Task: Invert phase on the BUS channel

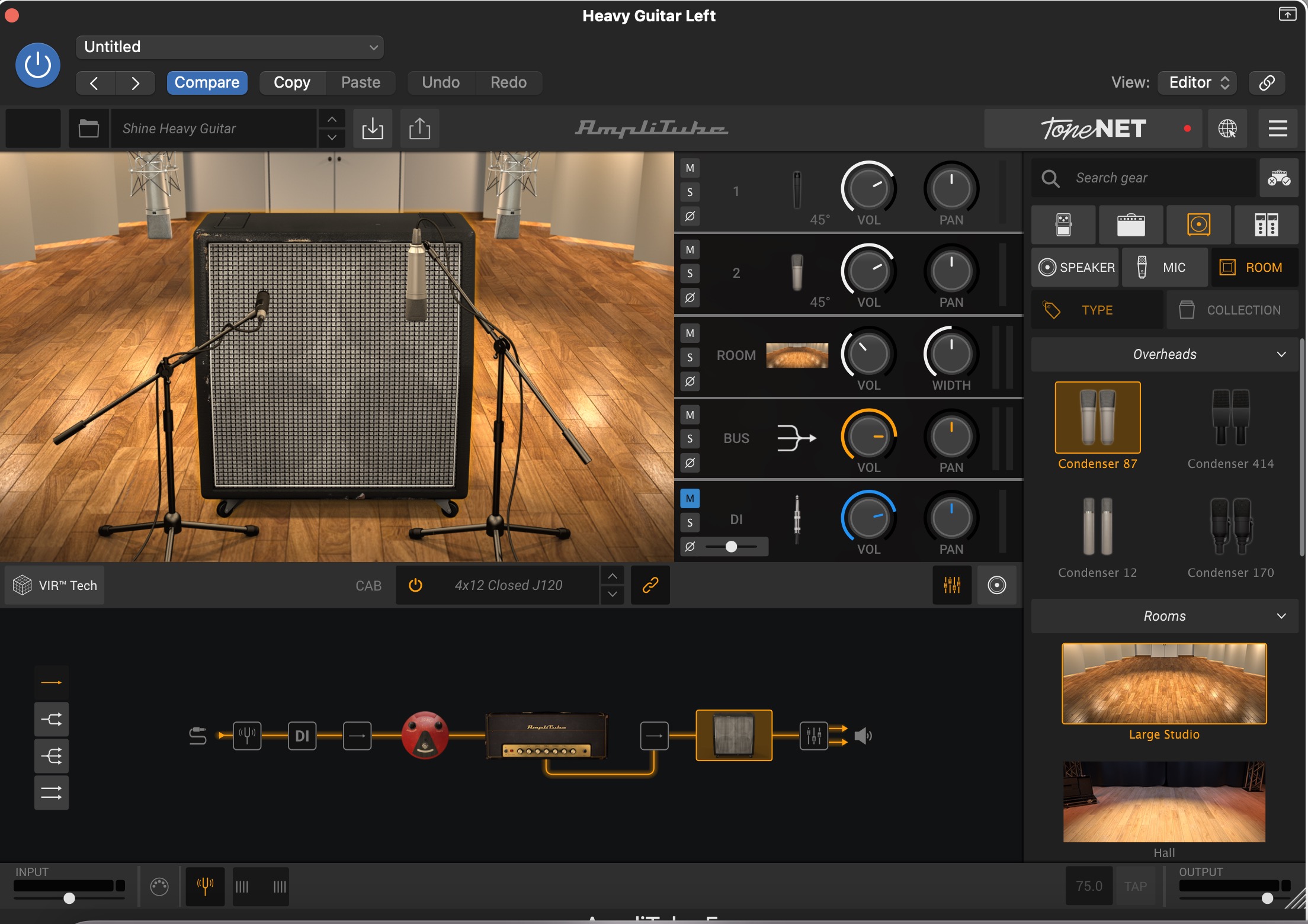Action: pyautogui.click(x=690, y=463)
